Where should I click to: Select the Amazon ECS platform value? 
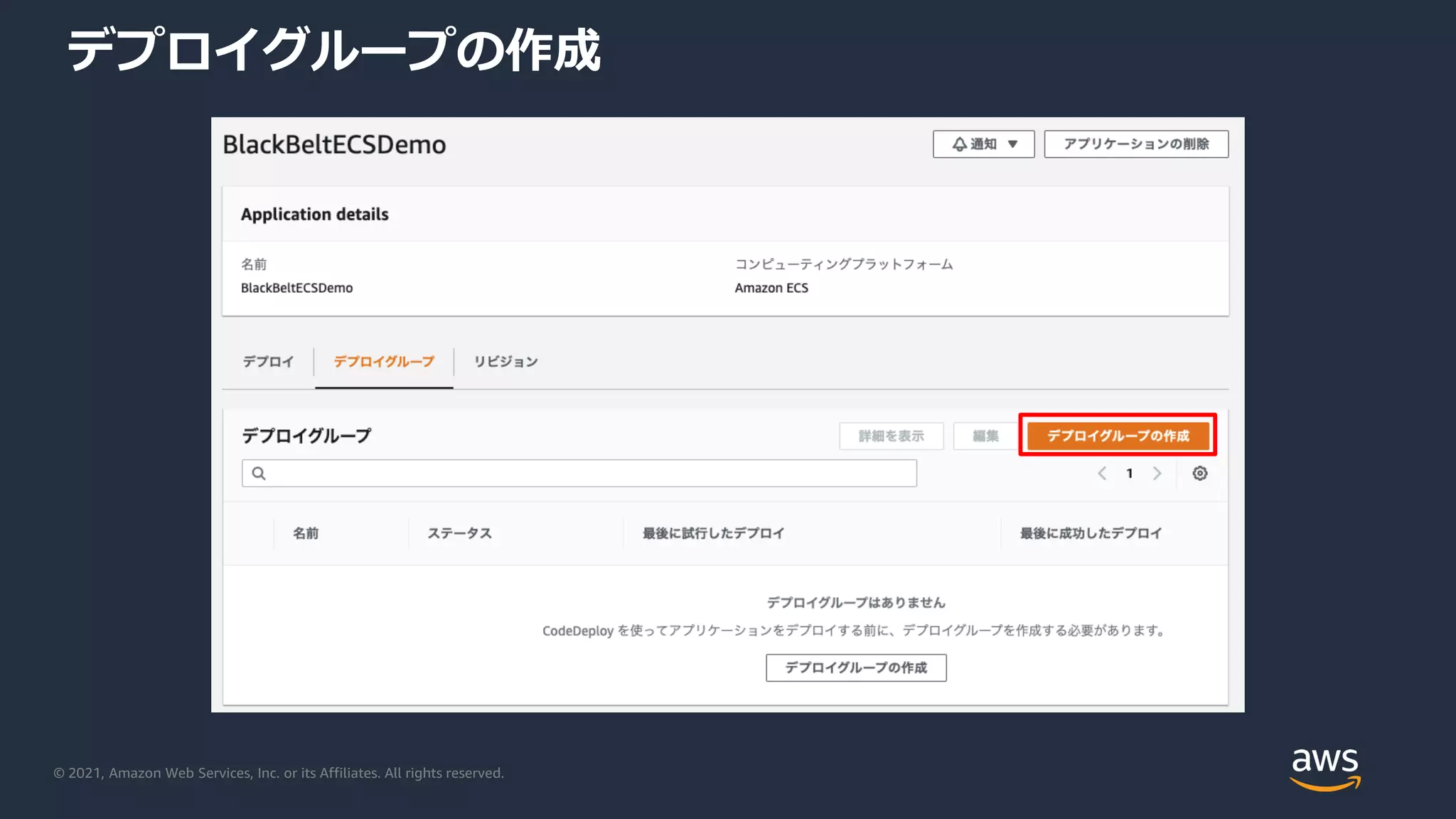pyautogui.click(x=771, y=288)
